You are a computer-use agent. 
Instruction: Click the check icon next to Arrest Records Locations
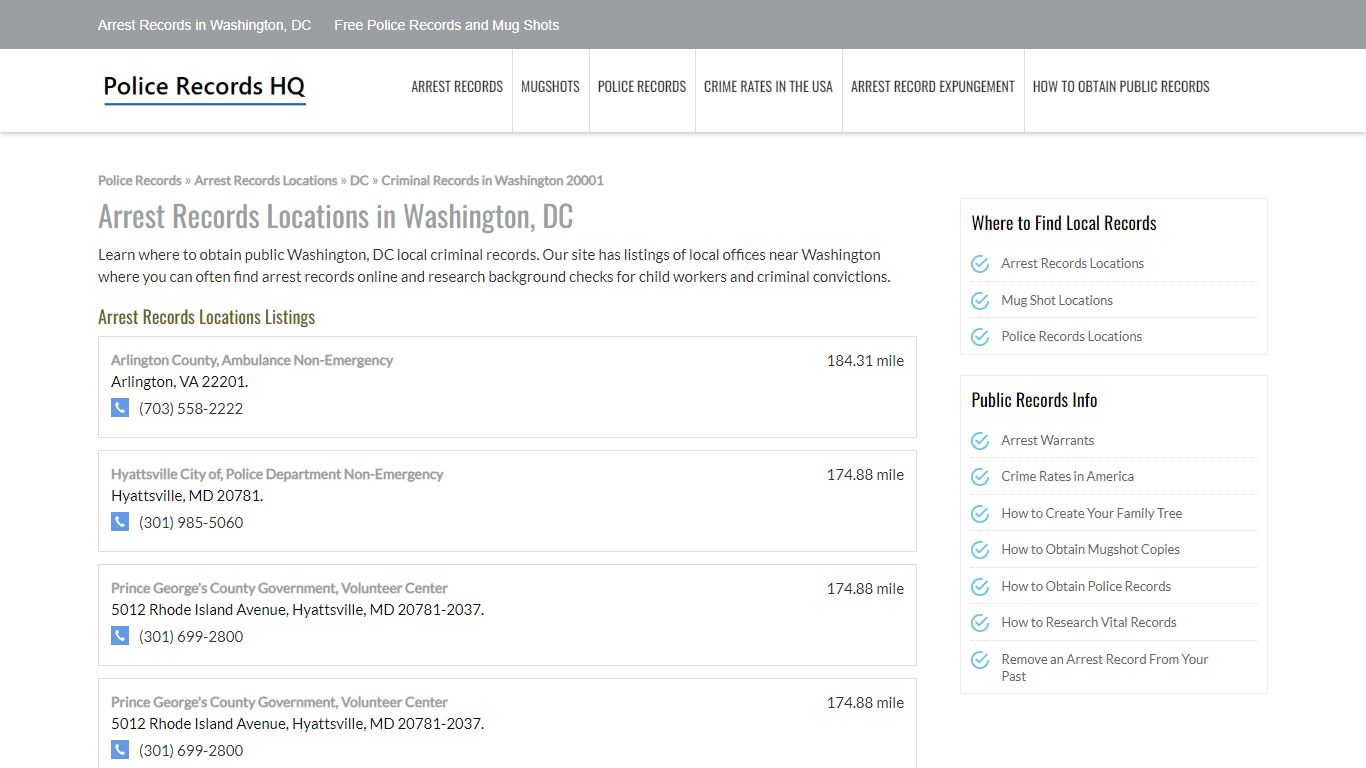(980, 264)
